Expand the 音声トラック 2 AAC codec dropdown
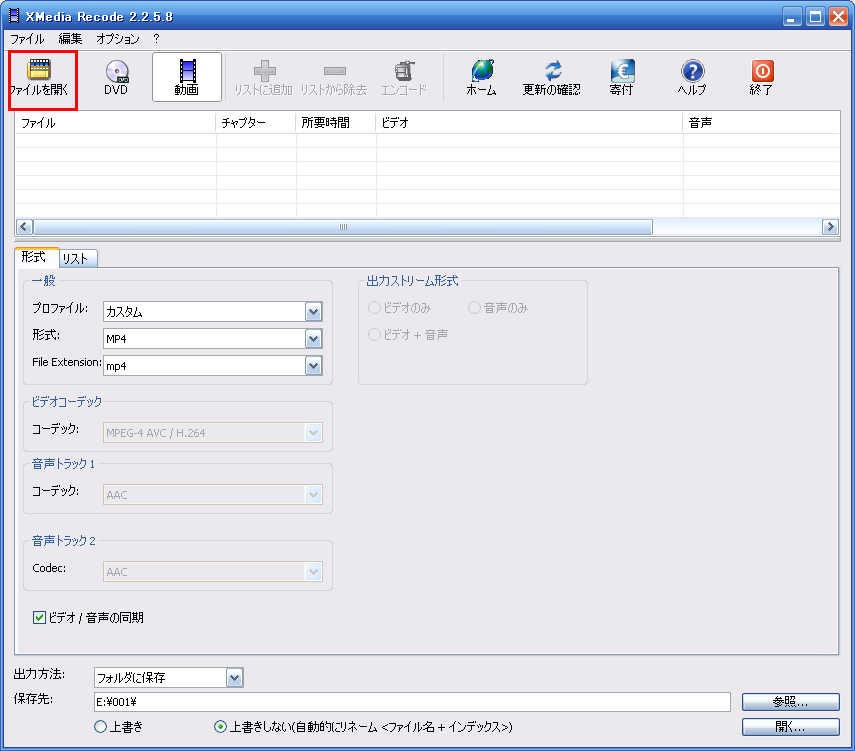 click(314, 572)
